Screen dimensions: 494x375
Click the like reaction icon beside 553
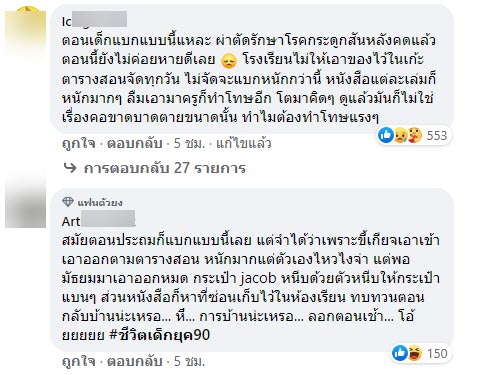click(386, 135)
